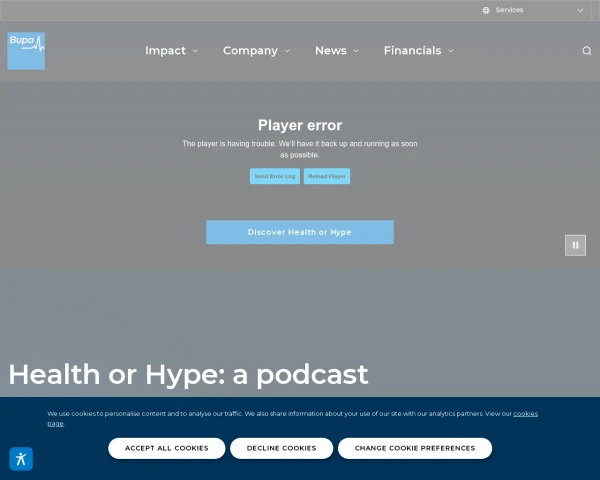Decline cookies
Image resolution: width=600 pixels, height=480 pixels.
click(x=282, y=448)
